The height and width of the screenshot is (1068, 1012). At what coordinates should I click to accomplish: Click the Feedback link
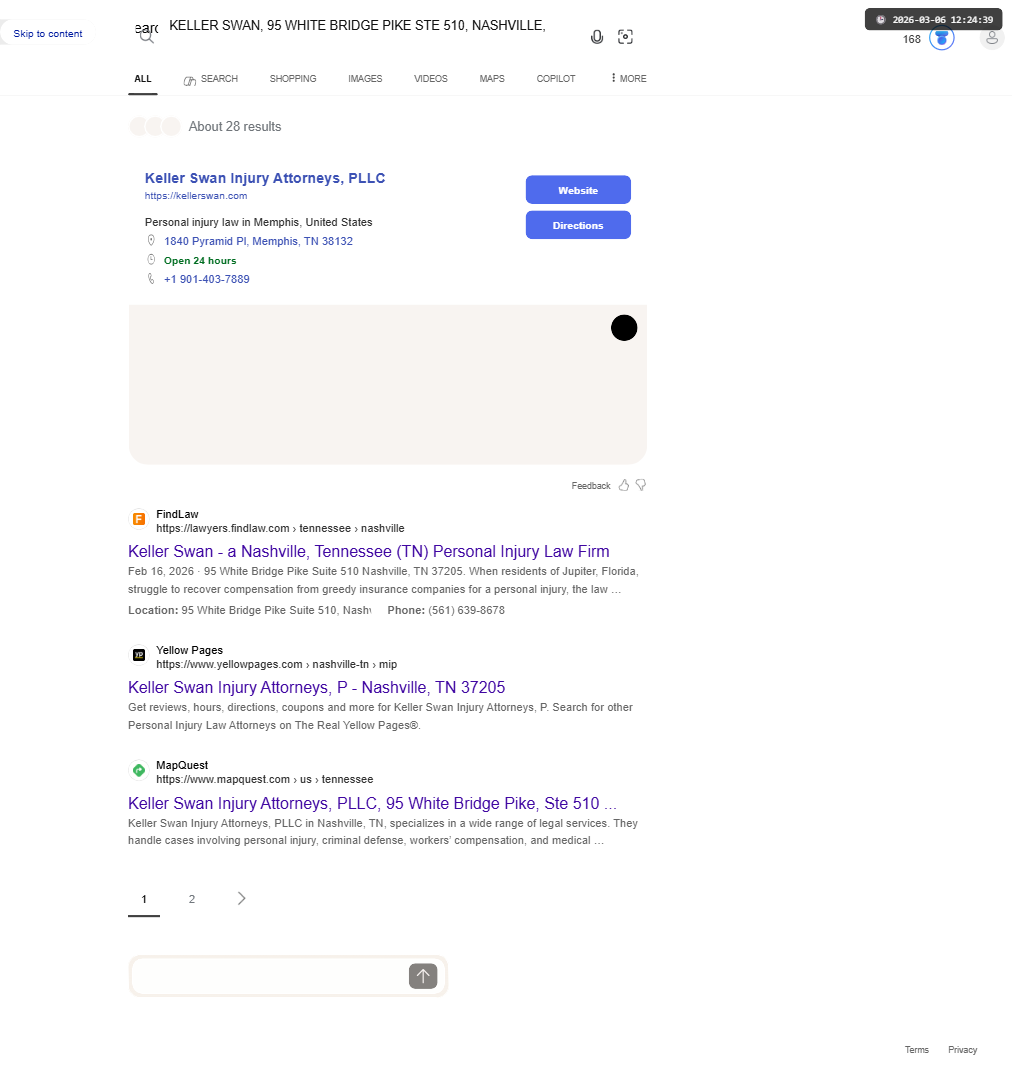tap(591, 486)
